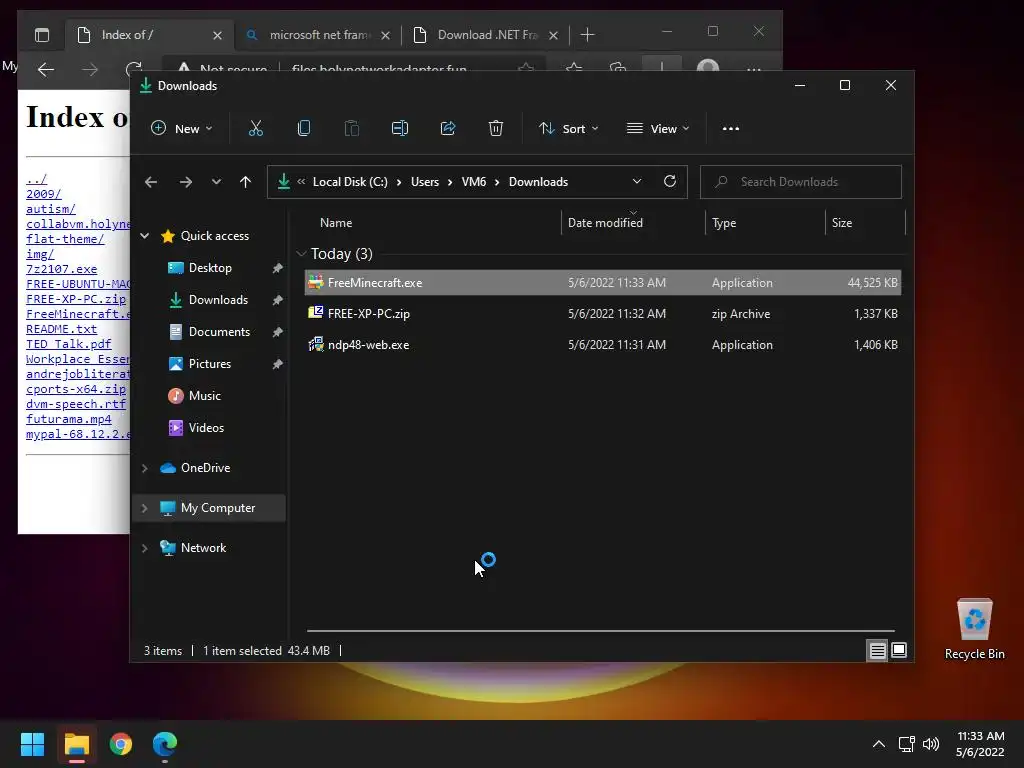This screenshot has width=1024, height=768.
Task: Click the Delete trash icon in toolbar
Action: coord(496,129)
